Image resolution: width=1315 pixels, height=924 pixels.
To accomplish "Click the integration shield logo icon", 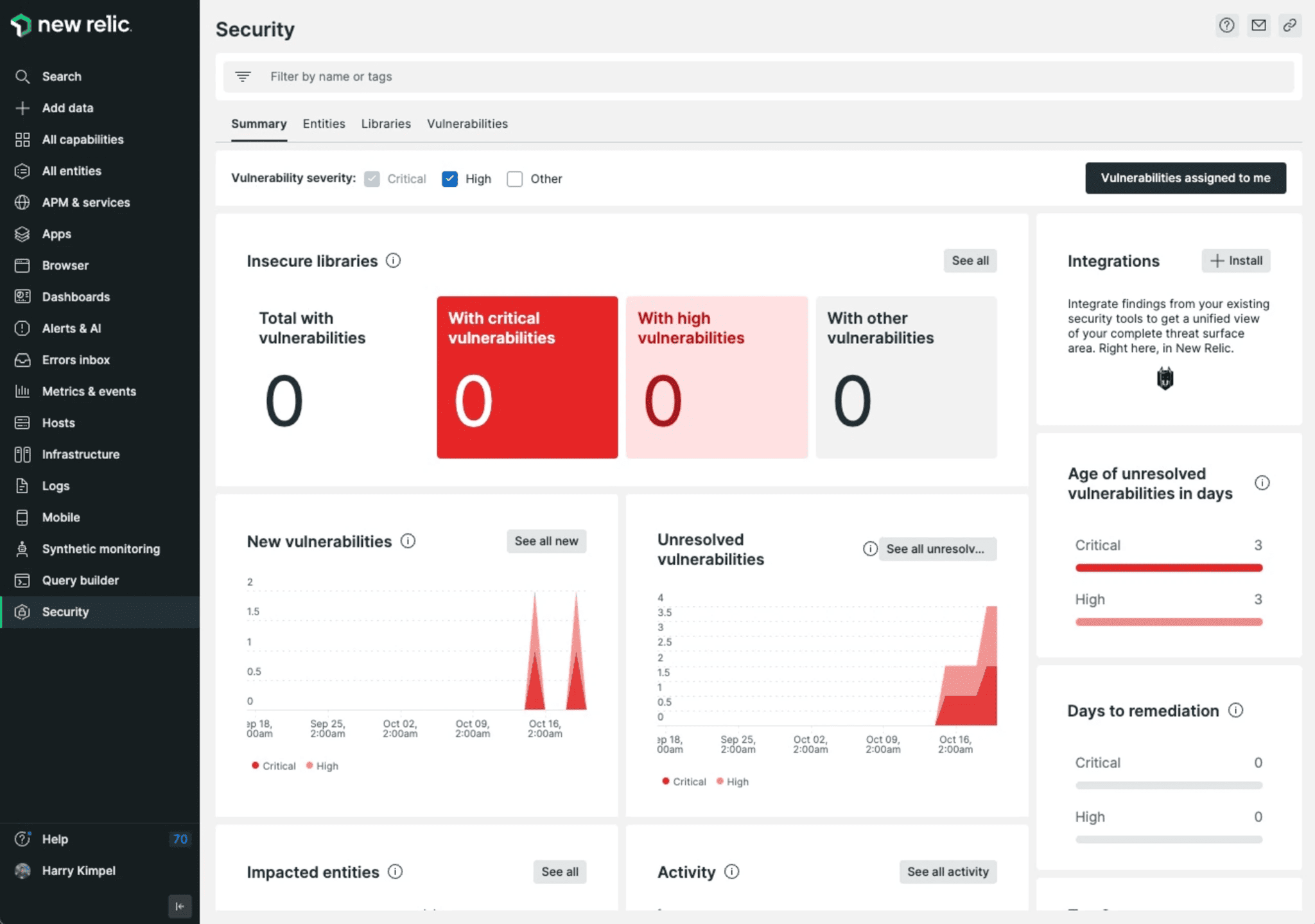I will pos(1165,378).
